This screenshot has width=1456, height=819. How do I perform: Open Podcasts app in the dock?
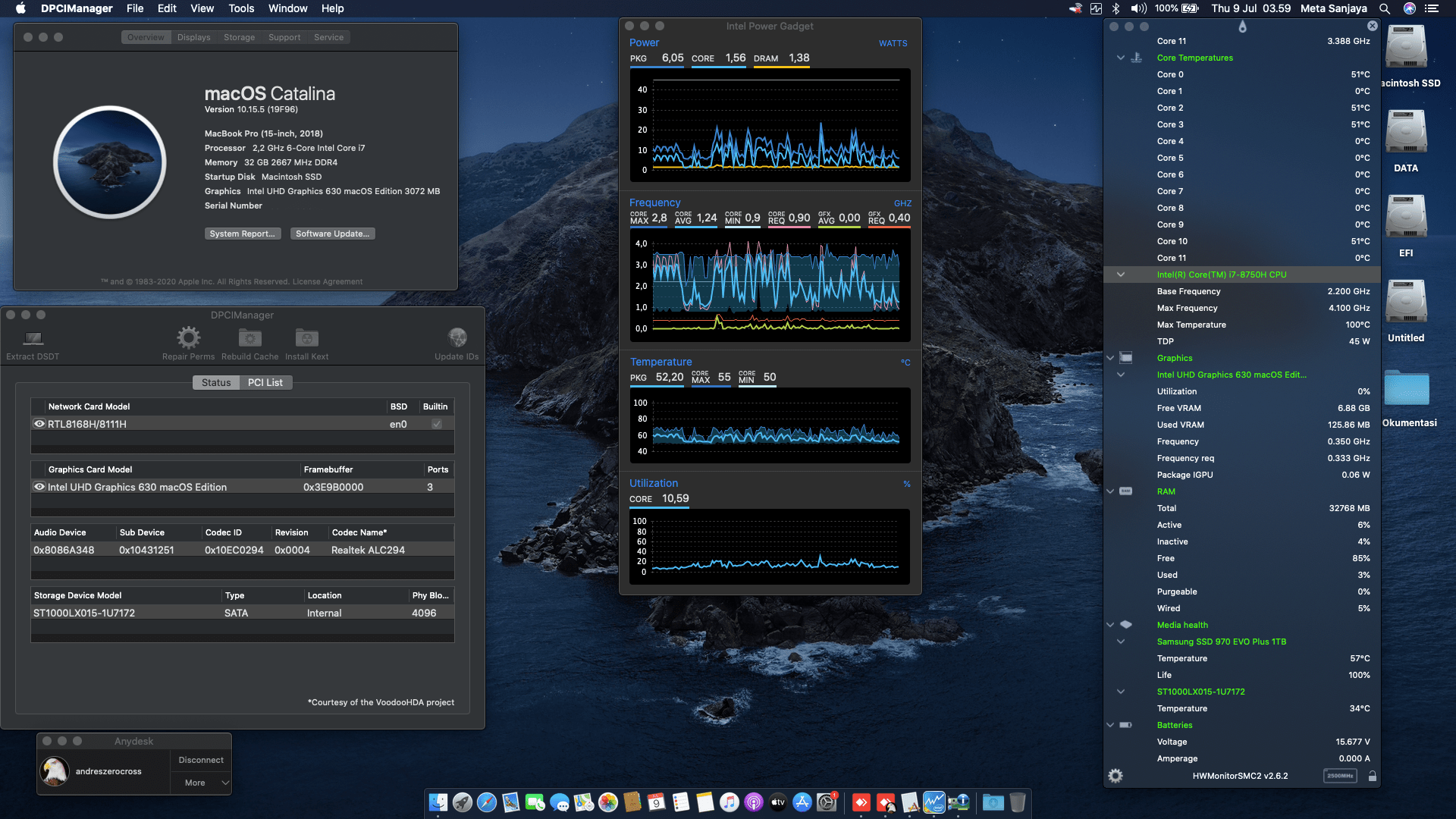coord(754,802)
